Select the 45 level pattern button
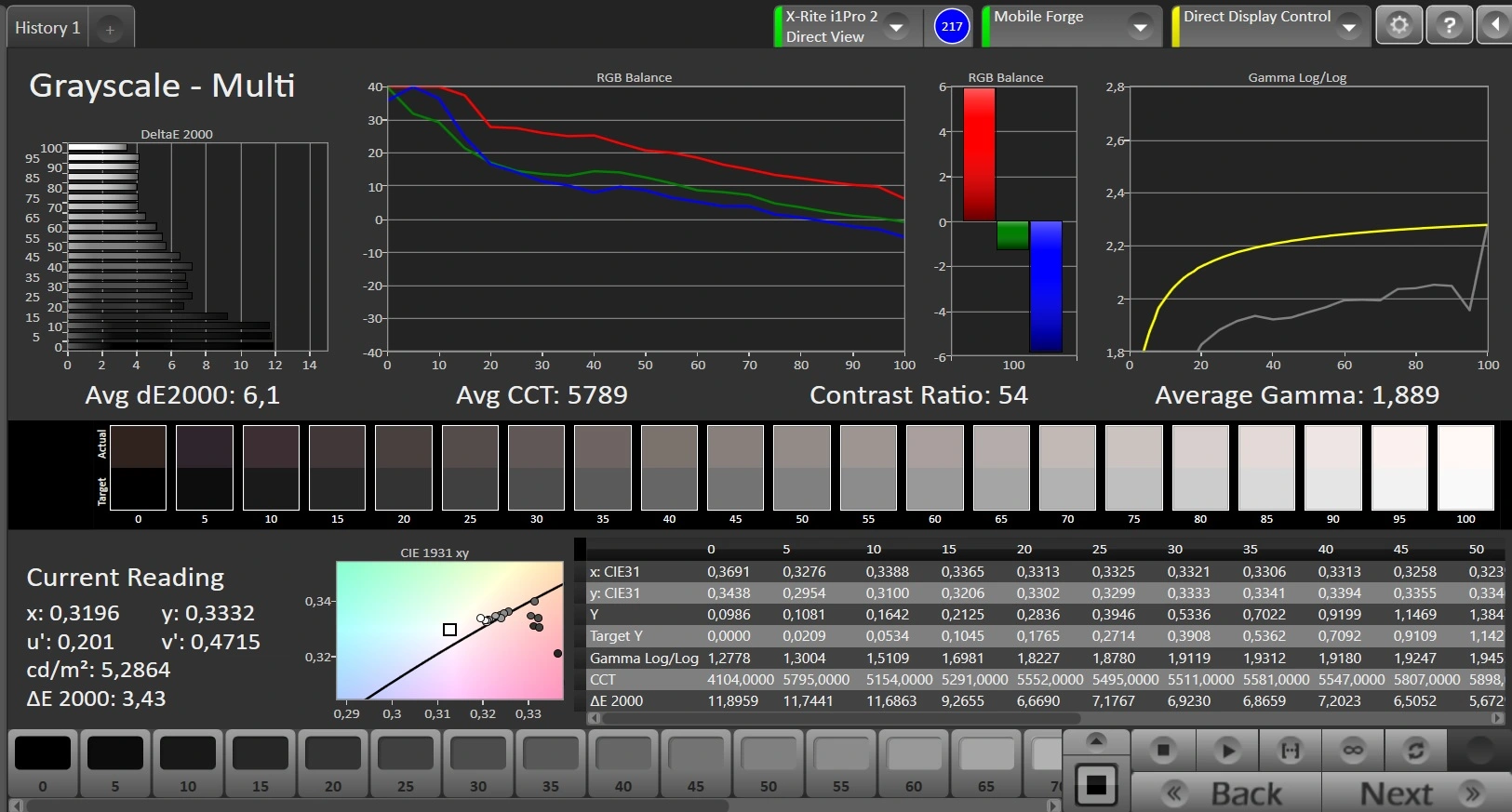Image resolution: width=1512 pixels, height=812 pixels. (696, 765)
